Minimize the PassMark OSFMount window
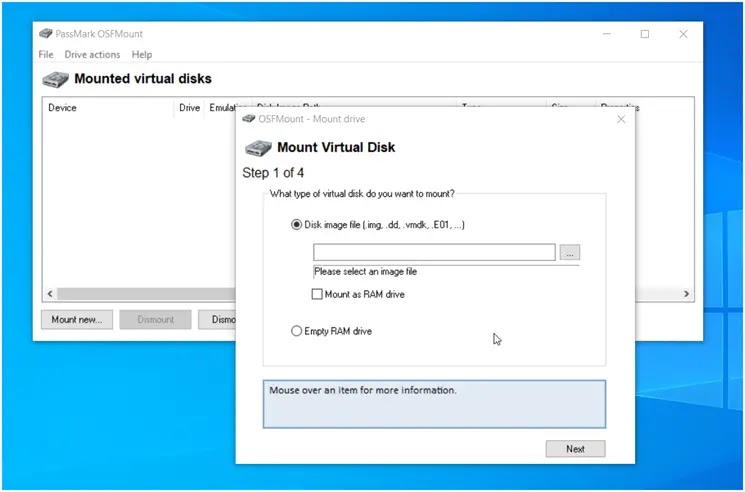Image resolution: width=745 pixels, height=492 pixels. pyautogui.click(x=607, y=34)
